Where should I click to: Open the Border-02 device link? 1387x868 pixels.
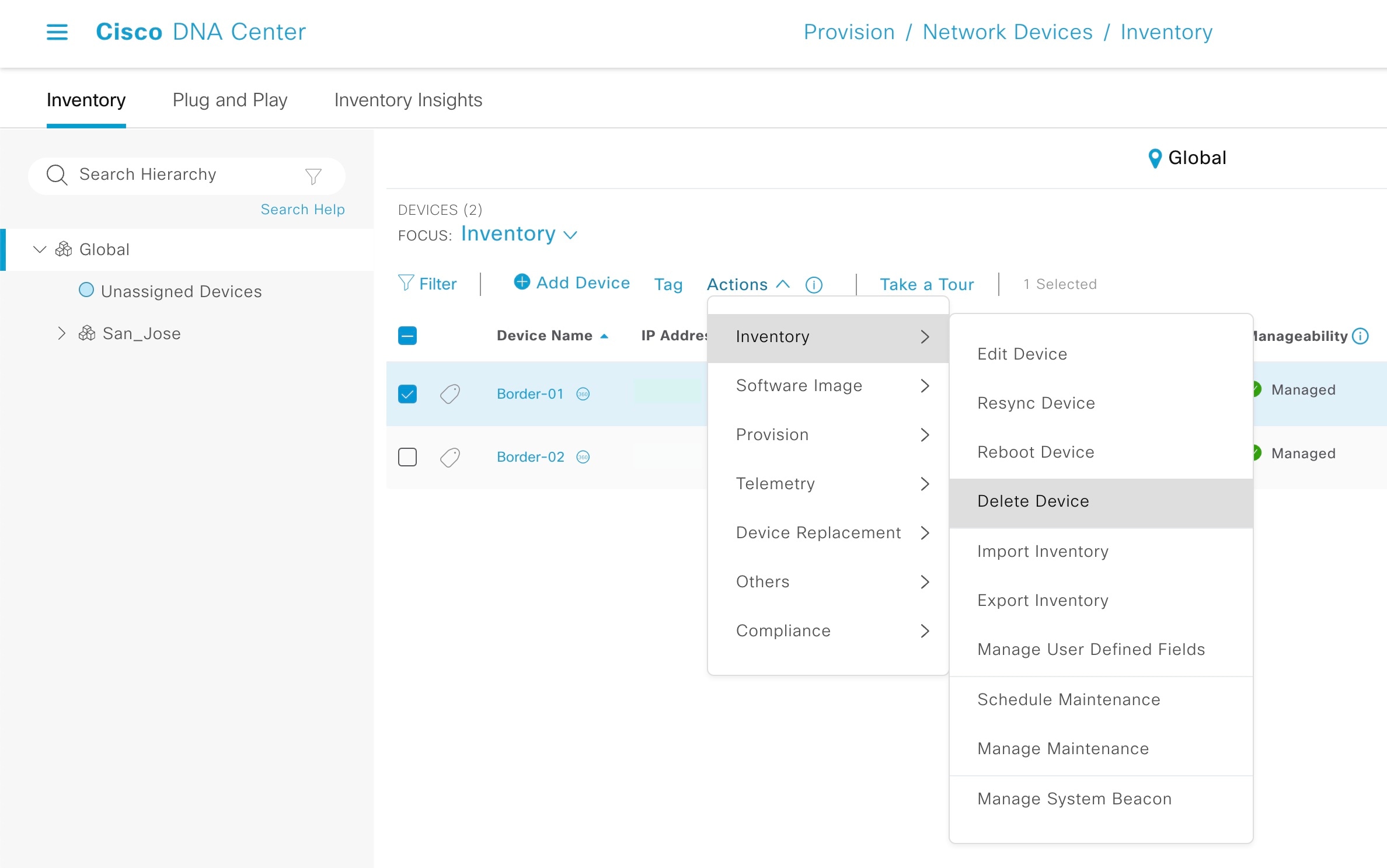(x=530, y=457)
